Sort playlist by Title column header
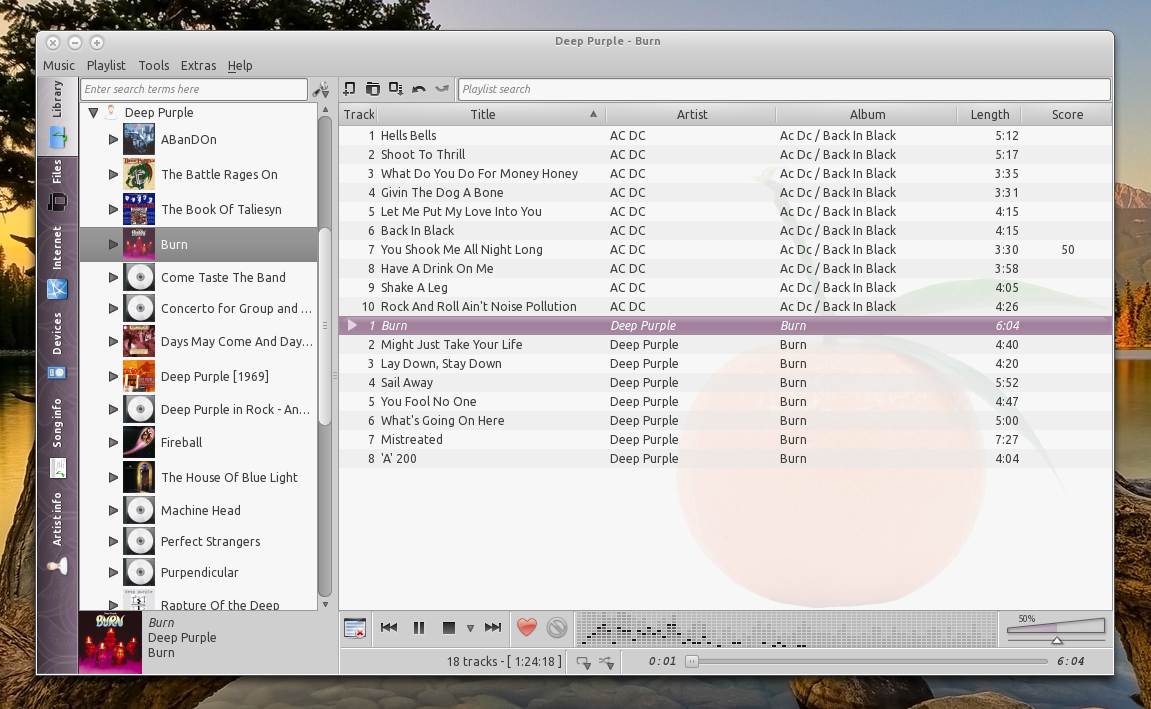 (491, 114)
